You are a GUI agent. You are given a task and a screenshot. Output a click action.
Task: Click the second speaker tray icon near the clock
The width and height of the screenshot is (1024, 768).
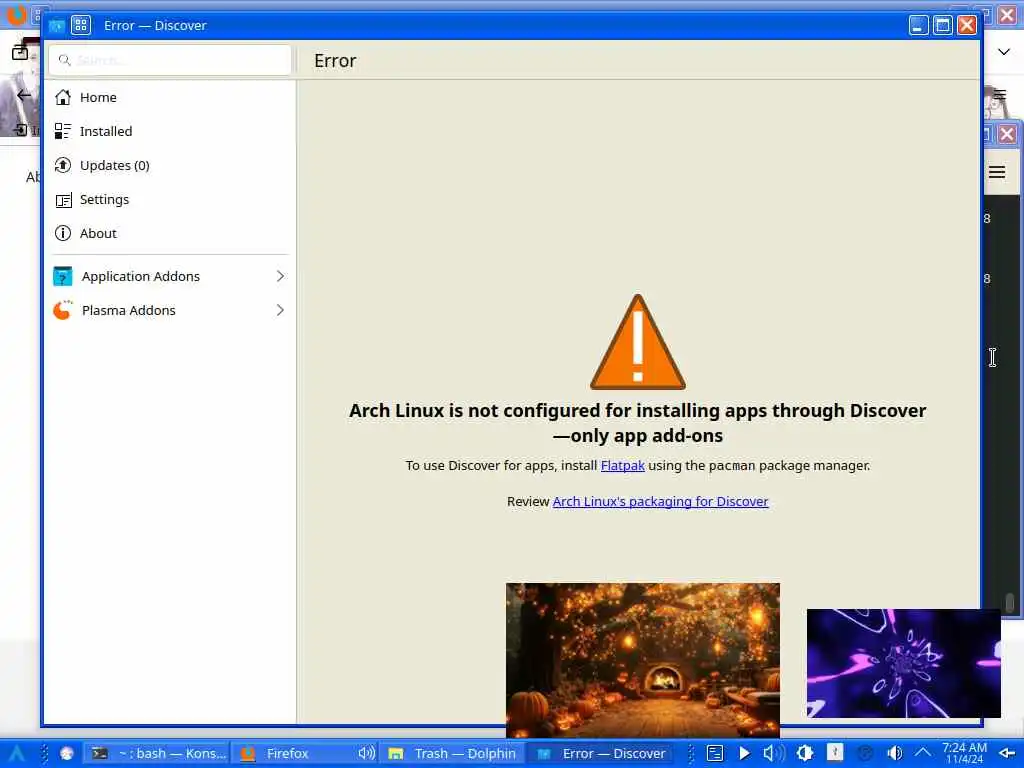tap(895, 754)
